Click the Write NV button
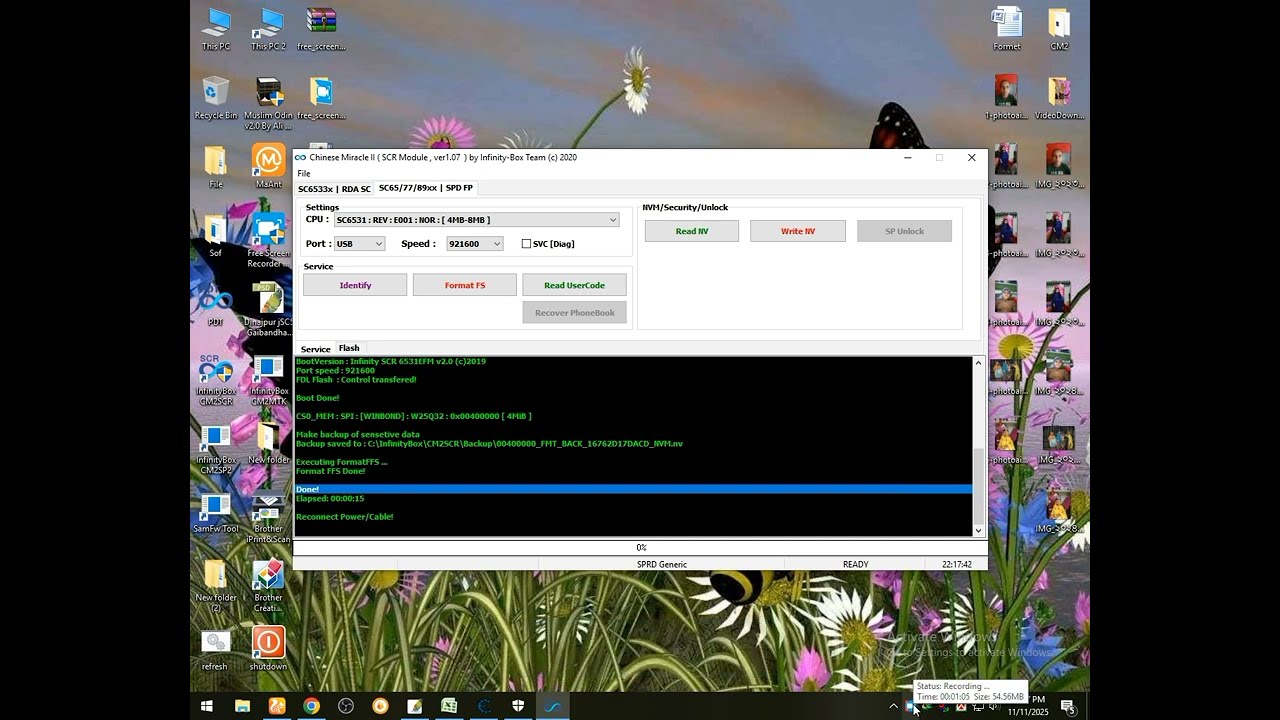Screen dimensions: 1280x720 tap(798, 231)
